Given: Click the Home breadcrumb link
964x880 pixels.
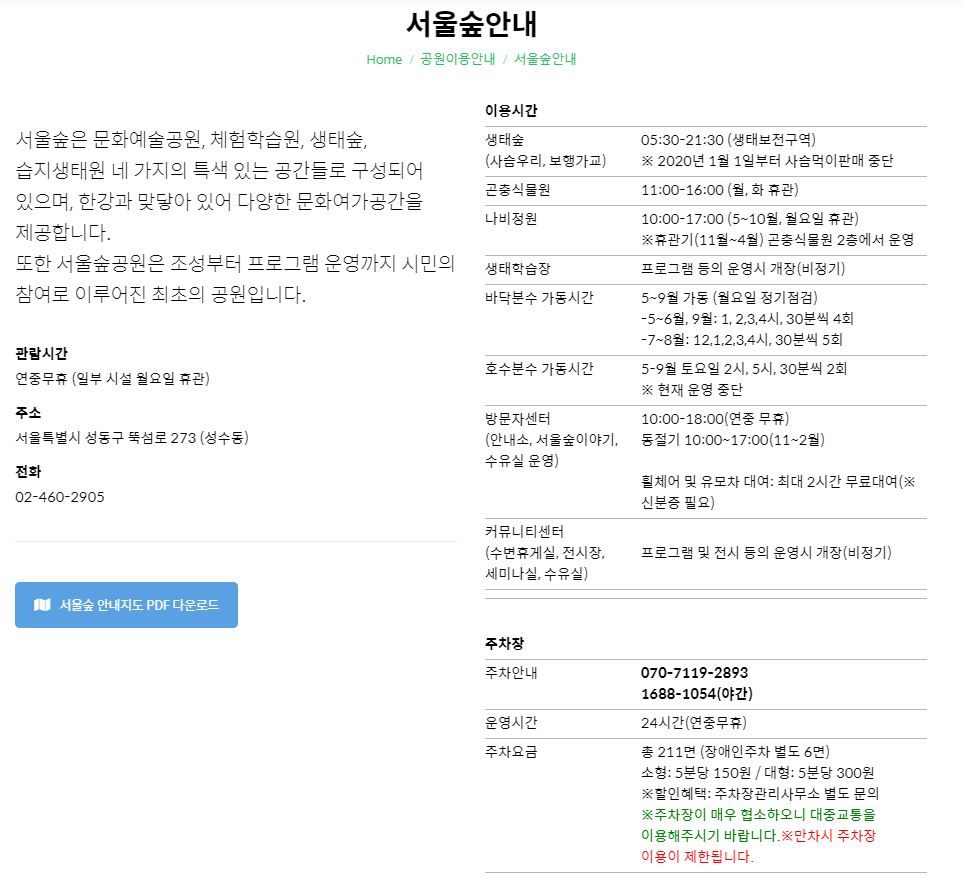Looking at the screenshot, I should pyautogui.click(x=384, y=59).
